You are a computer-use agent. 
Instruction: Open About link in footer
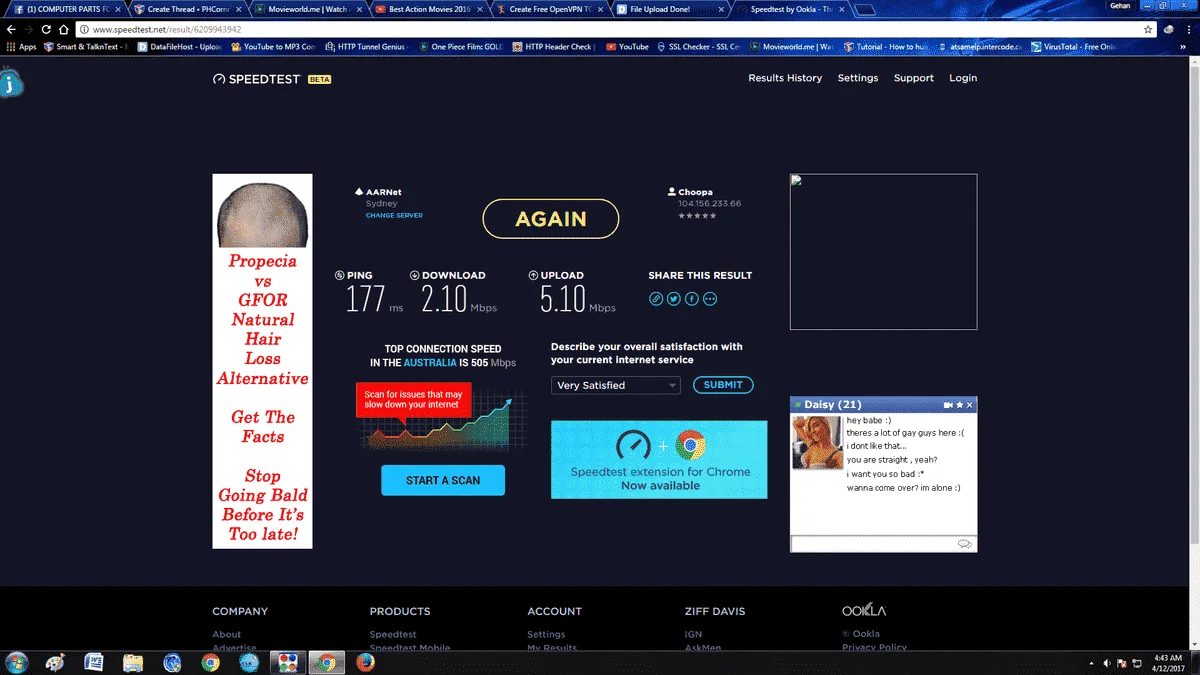click(x=226, y=634)
